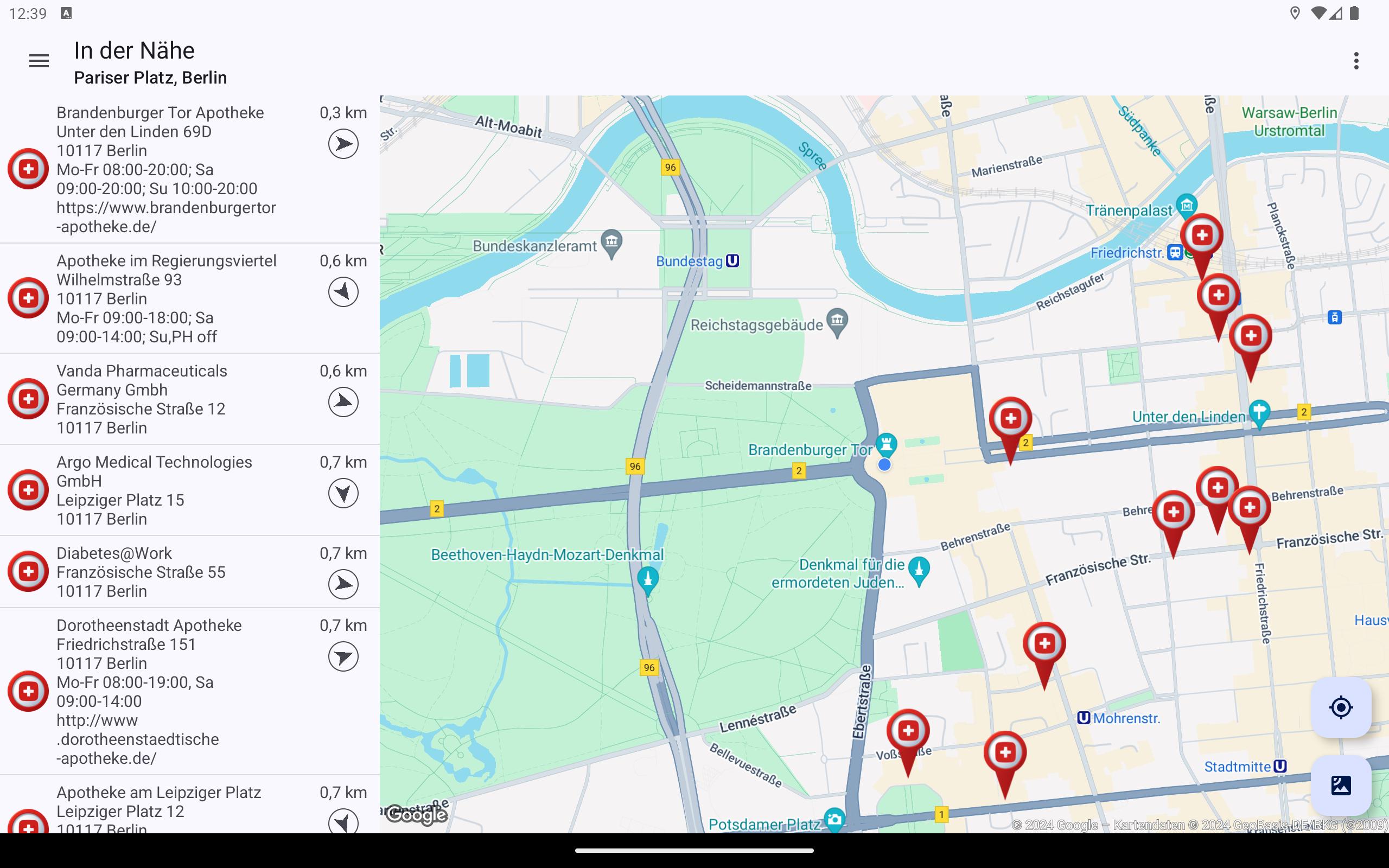This screenshot has height=868, width=1389.
Task: Tap direction arrow for Dorotheenstadt Apotheke
Action: pos(343,657)
